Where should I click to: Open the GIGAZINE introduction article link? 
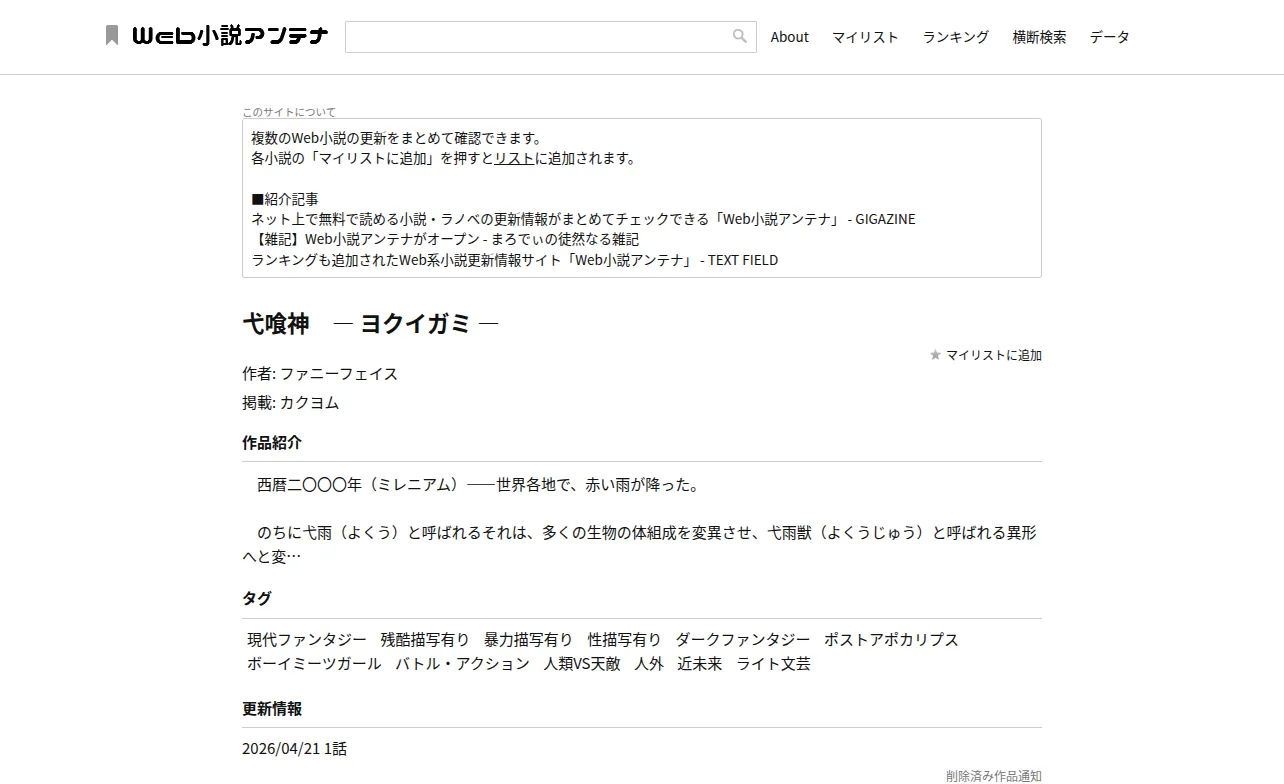point(583,219)
